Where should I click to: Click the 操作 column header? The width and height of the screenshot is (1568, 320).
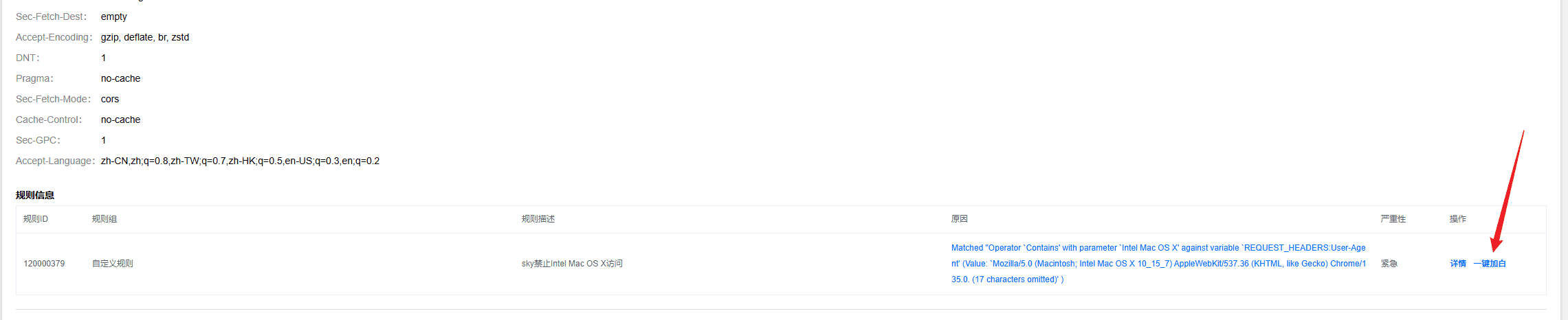tap(1457, 219)
